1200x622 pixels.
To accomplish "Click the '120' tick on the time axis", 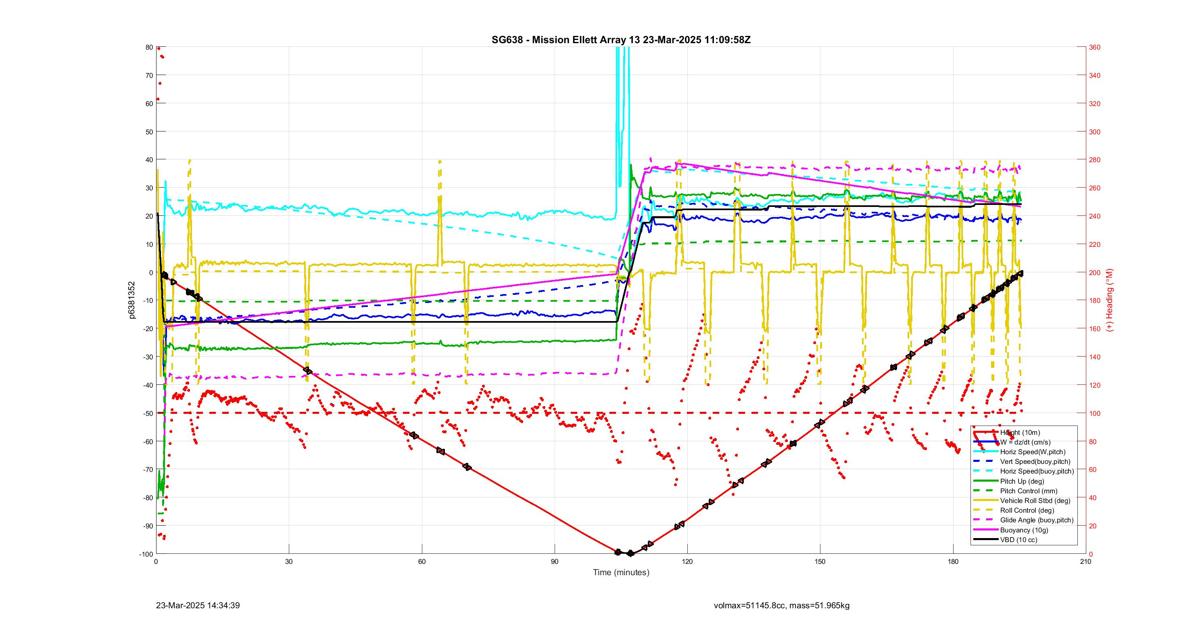I will point(687,562).
